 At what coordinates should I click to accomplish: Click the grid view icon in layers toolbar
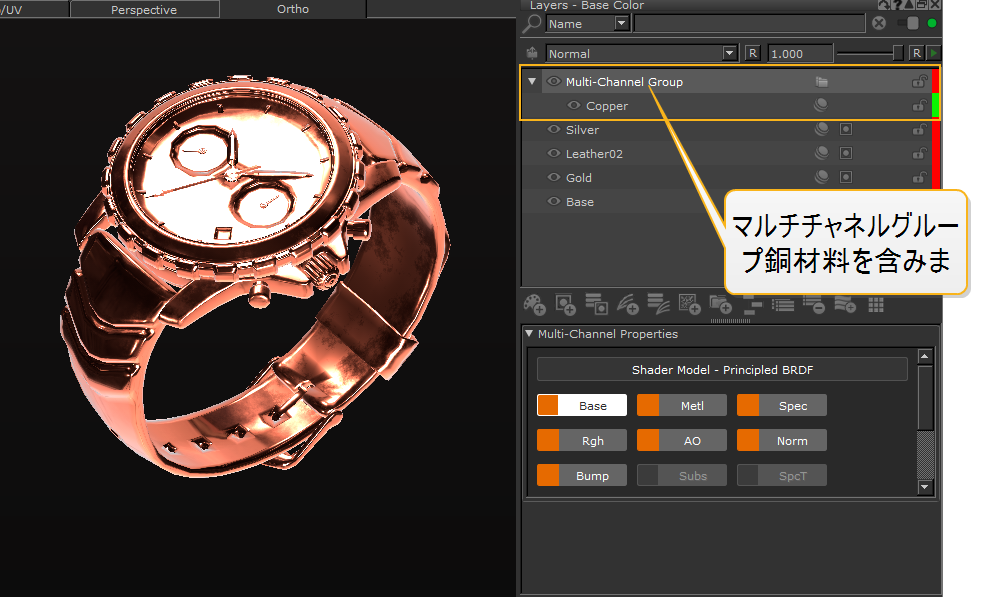[x=876, y=304]
